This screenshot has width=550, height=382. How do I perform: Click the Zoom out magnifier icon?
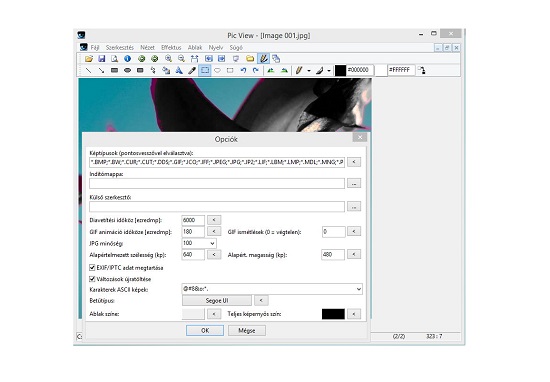(181, 59)
